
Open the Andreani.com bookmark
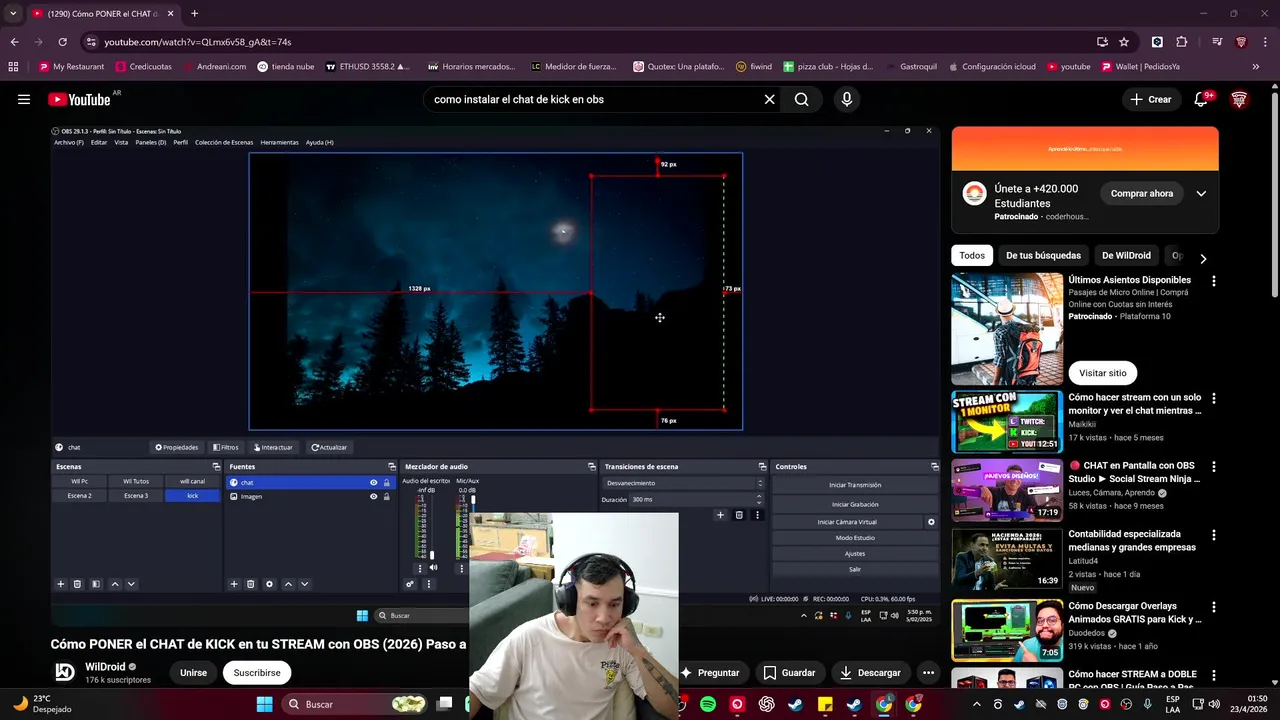[214, 67]
